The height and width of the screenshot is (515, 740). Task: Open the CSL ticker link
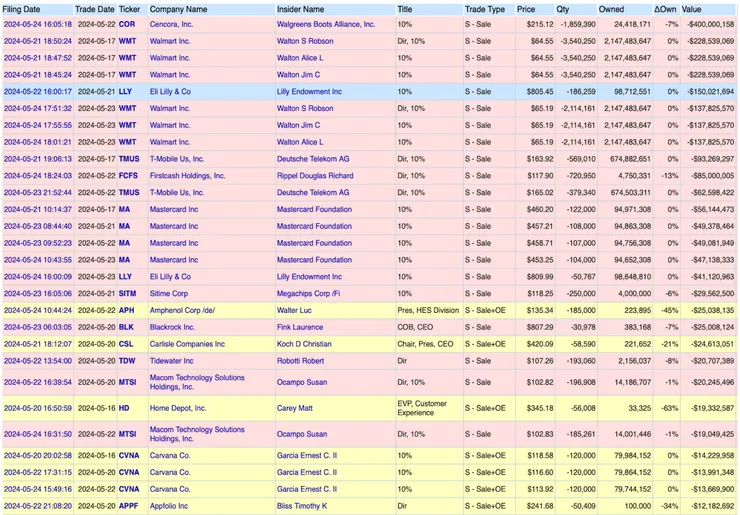(126, 344)
